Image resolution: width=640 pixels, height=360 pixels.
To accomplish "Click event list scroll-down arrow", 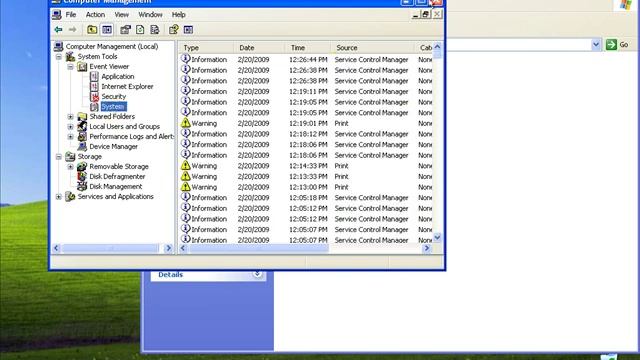I will pos(437,238).
